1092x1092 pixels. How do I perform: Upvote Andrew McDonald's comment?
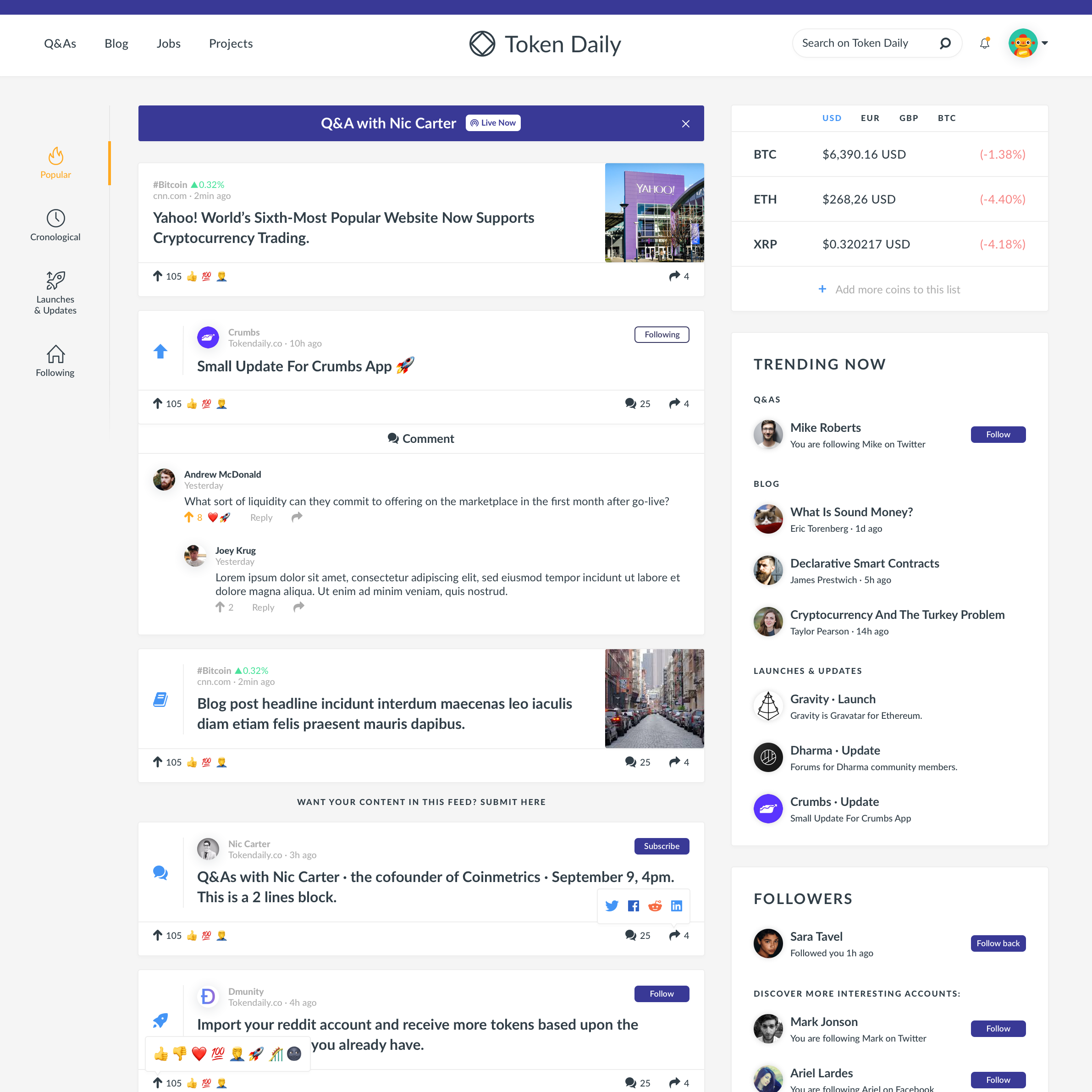(189, 517)
